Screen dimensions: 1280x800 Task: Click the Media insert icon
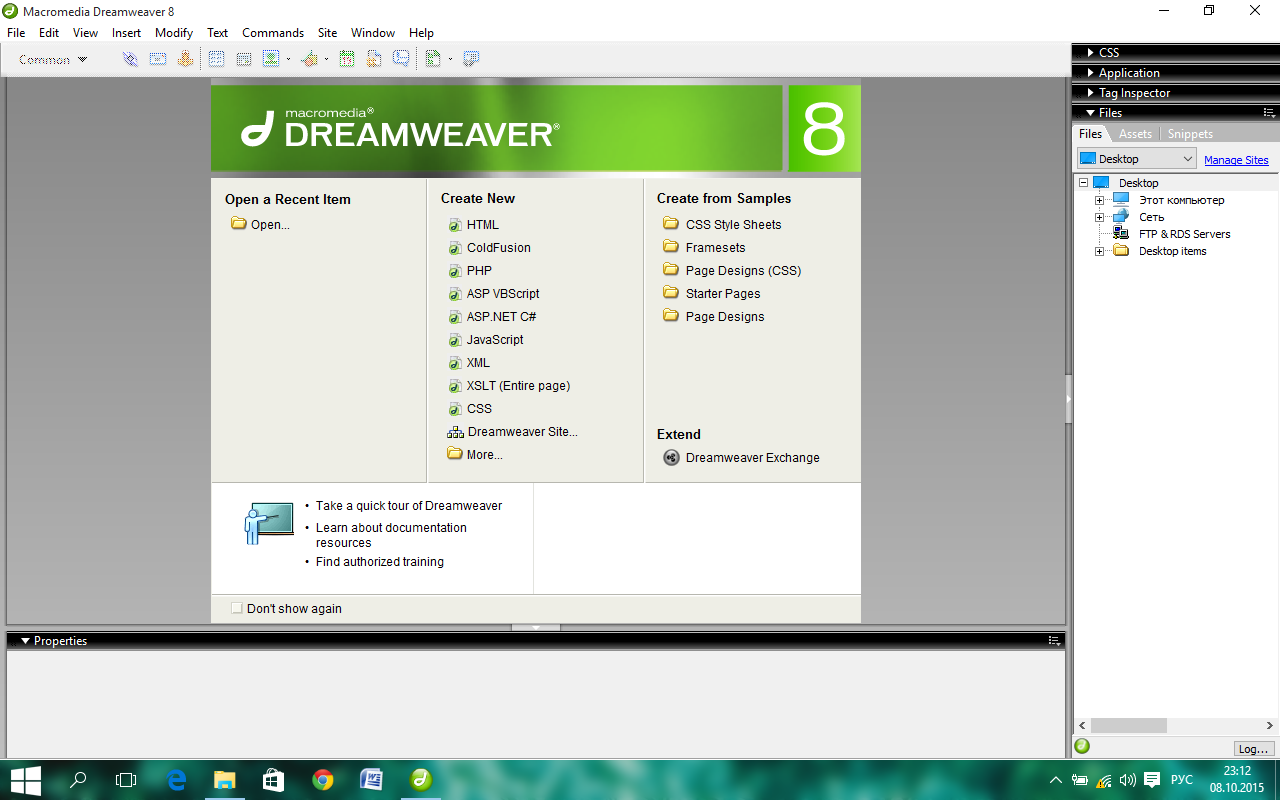(309, 59)
